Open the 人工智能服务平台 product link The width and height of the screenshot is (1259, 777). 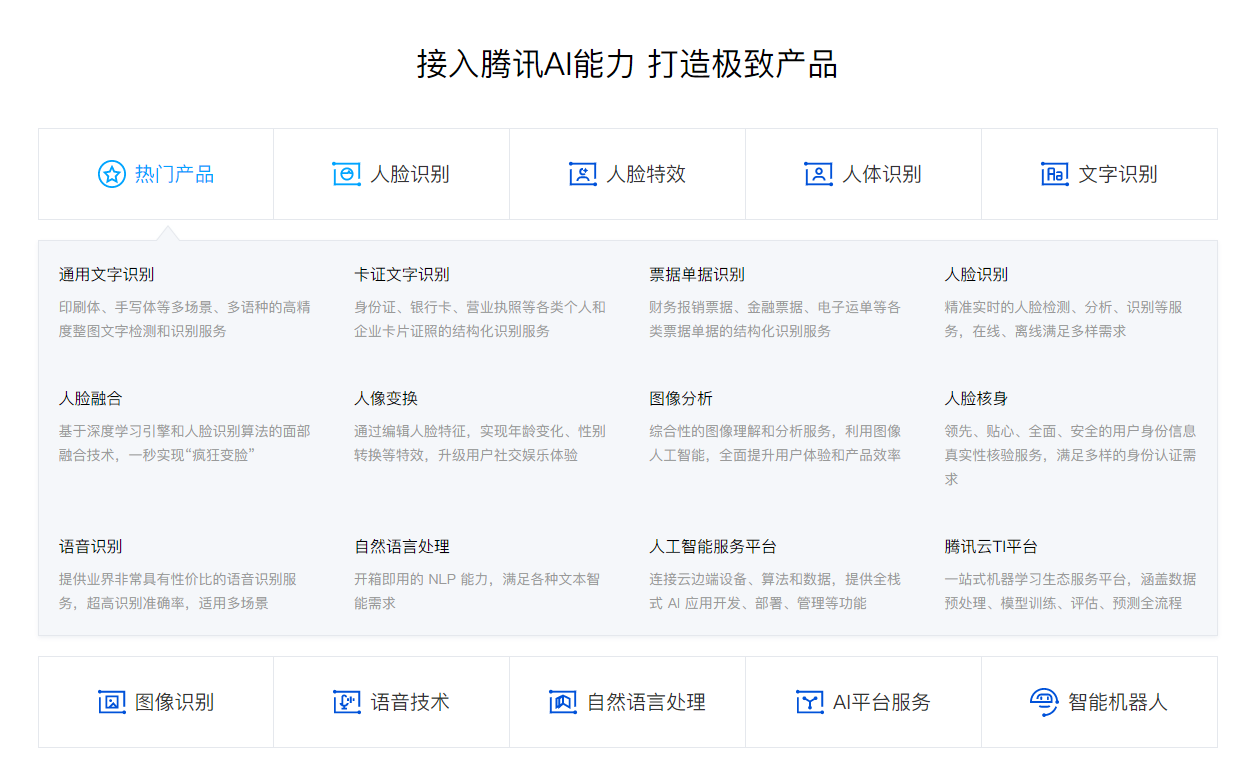pos(713,546)
